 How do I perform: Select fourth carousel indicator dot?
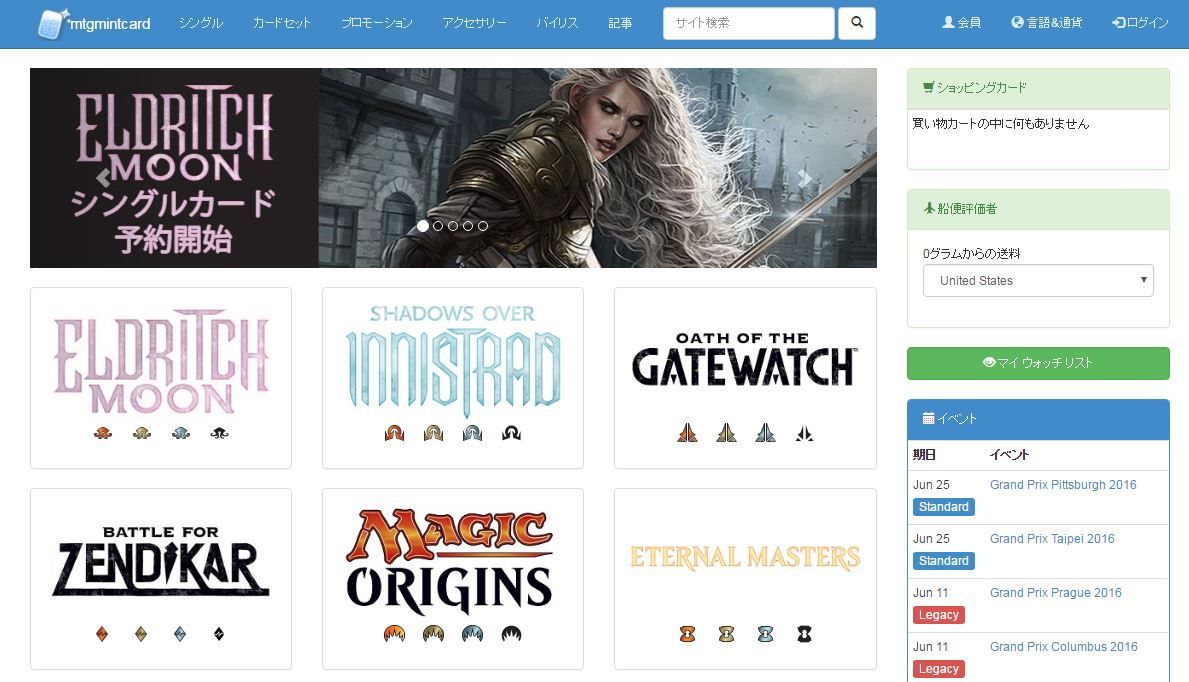coord(468,226)
